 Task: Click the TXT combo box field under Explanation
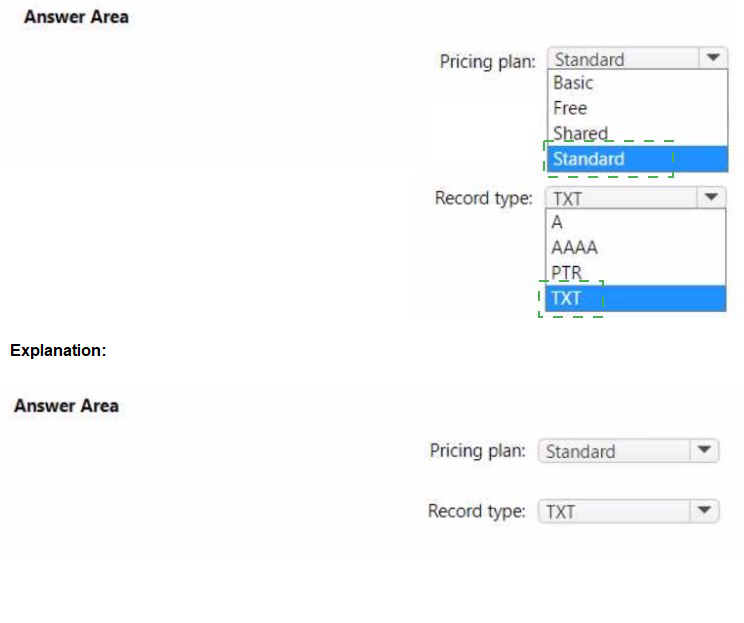(x=612, y=511)
